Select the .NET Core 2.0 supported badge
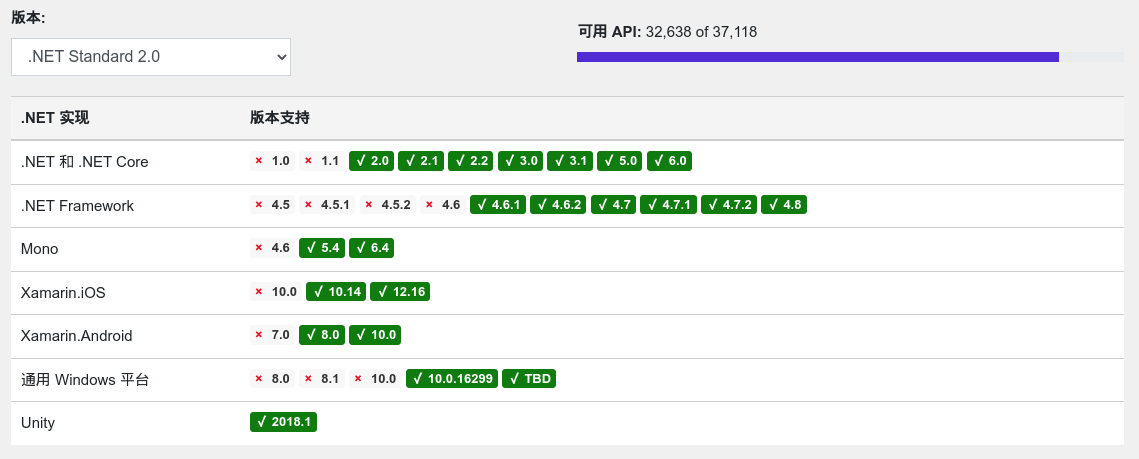Image resolution: width=1139 pixels, height=459 pixels. tap(371, 161)
